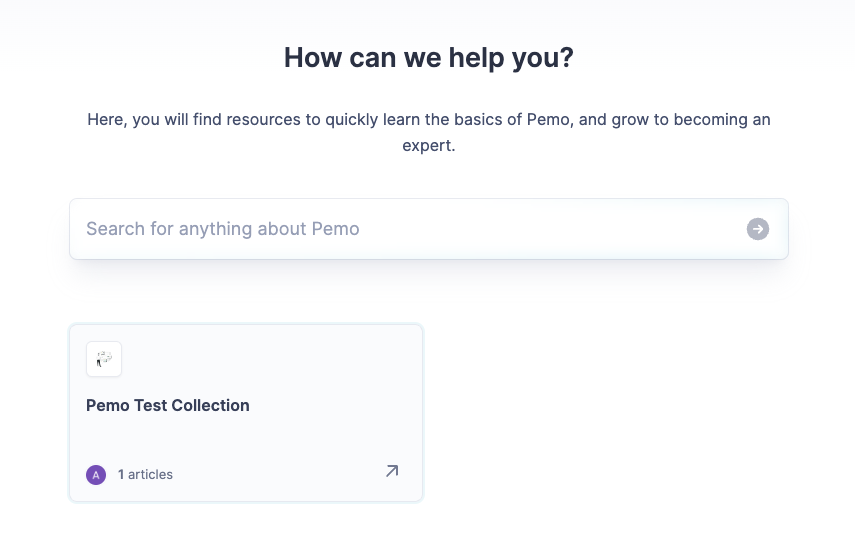Screen dimensions: 855x538
Task: Click the How can we help you heading
Action: (x=428, y=58)
